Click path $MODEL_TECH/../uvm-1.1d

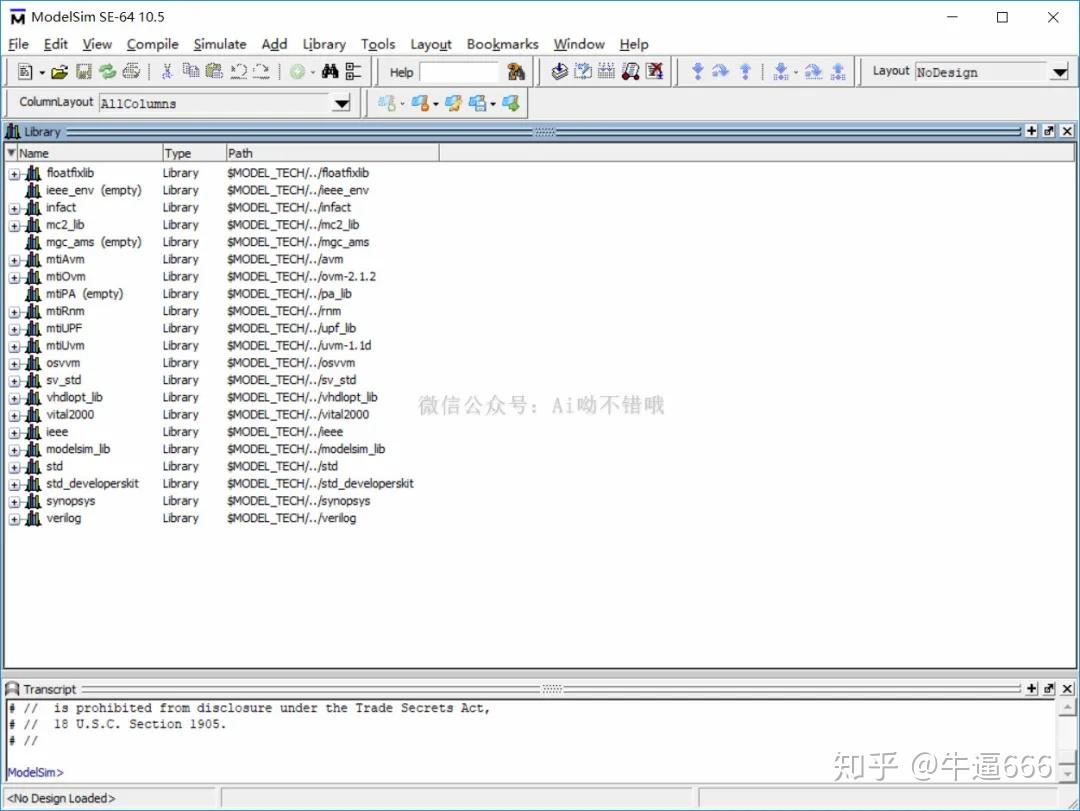coord(299,345)
